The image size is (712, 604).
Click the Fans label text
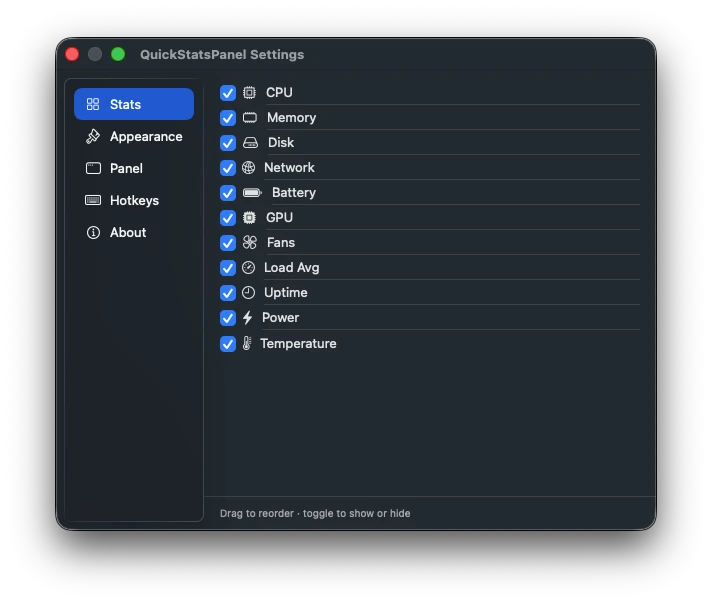click(281, 243)
